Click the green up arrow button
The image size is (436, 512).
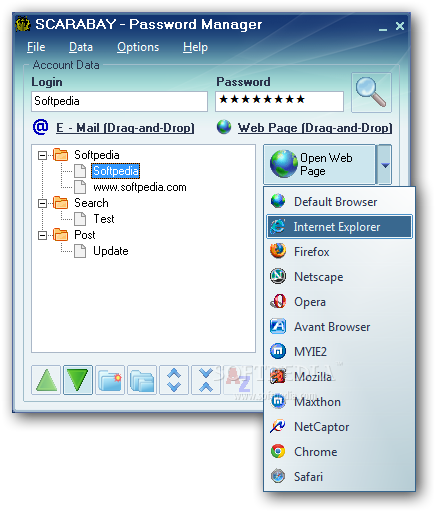46,380
